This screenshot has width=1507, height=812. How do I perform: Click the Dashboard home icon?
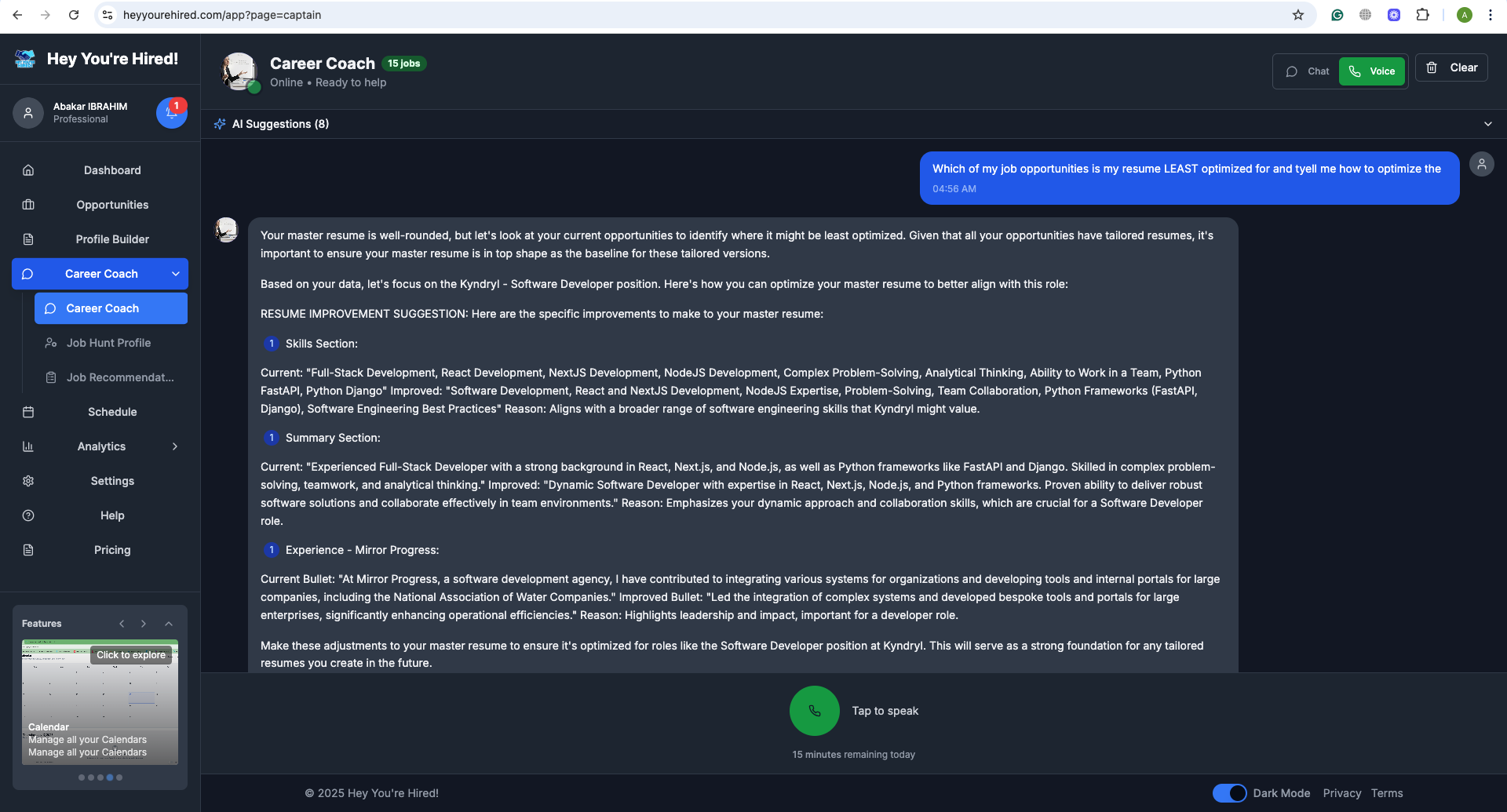click(x=28, y=170)
